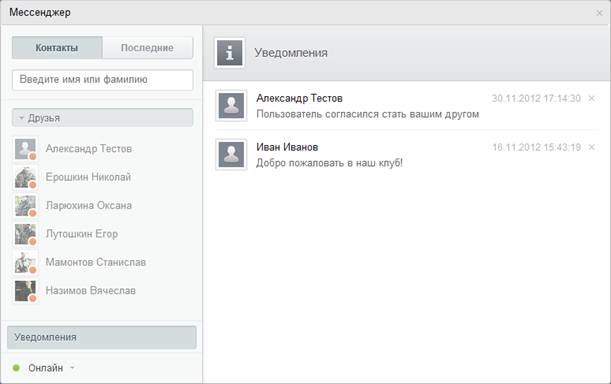Image resolution: width=611 pixels, height=384 pixels.
Task: Dismiss the Александр Тестов notification
Action: (592, 98)
